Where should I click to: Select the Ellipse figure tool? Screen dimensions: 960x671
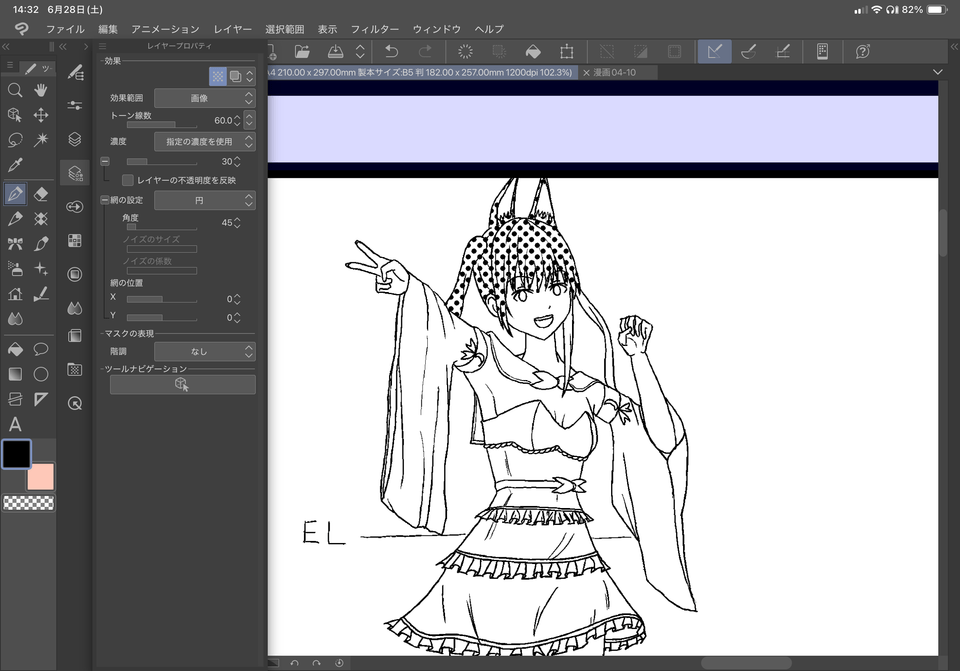(41, 374)
